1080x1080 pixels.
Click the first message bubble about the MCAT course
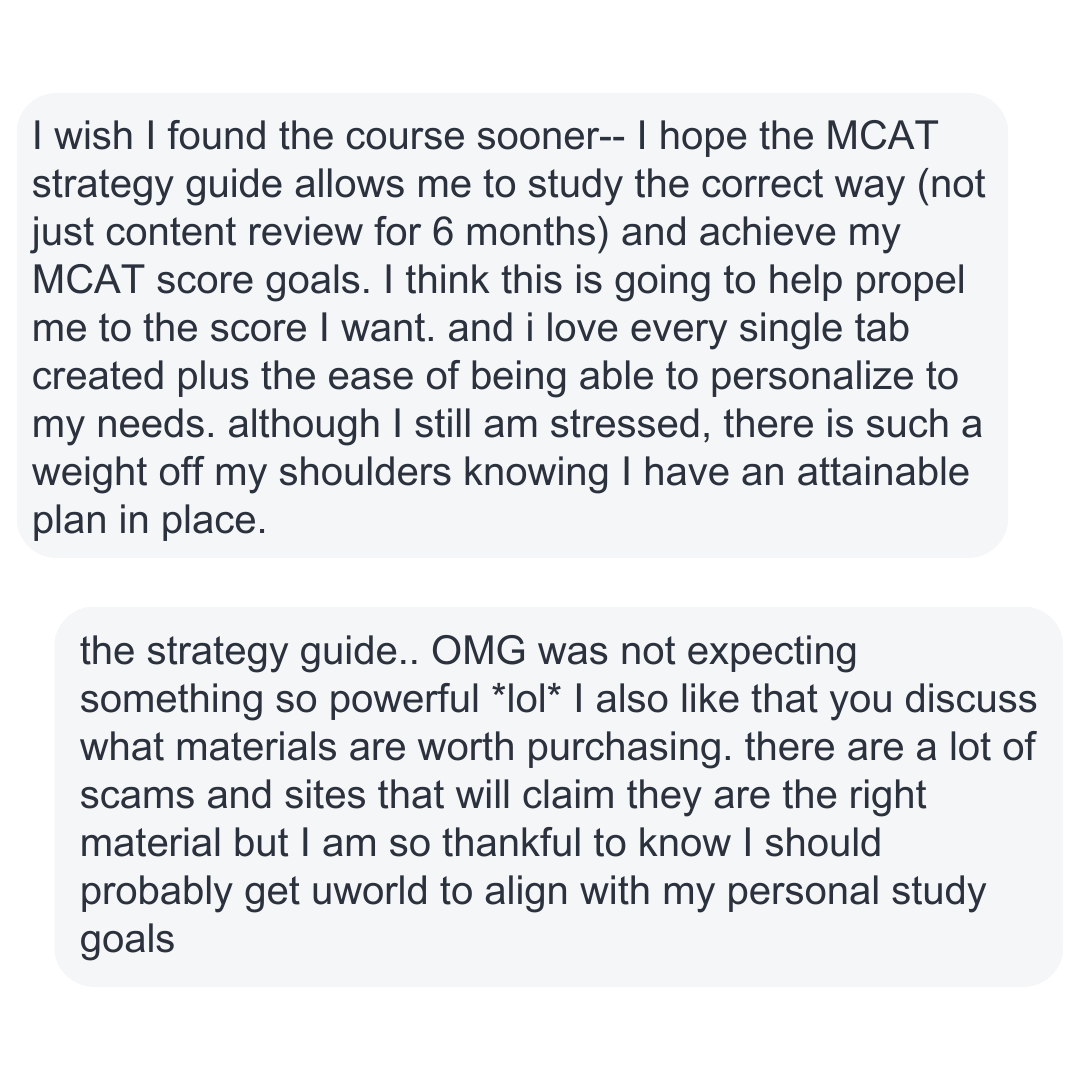tap(512, 325)
